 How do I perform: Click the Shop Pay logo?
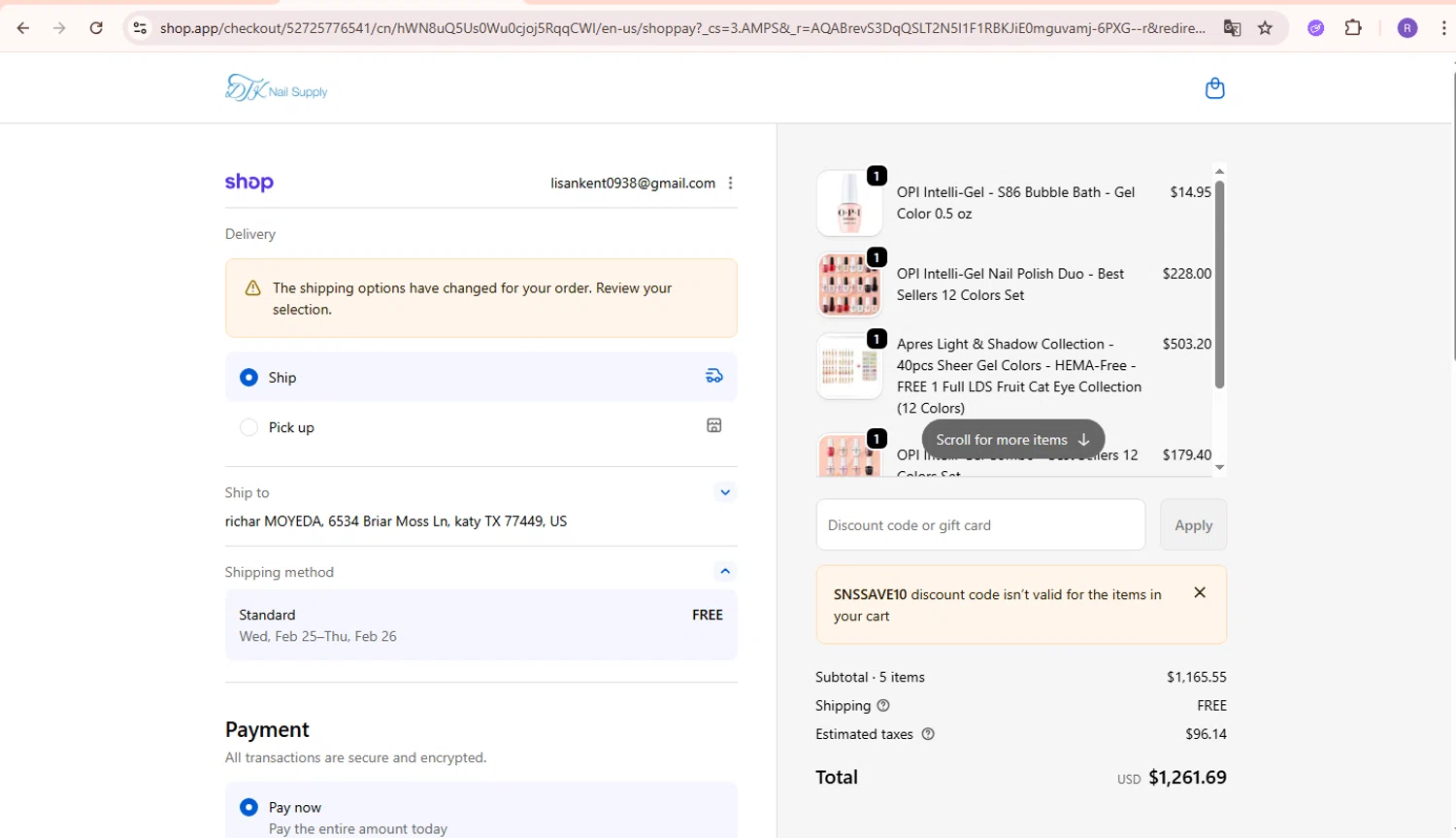(x=249, y=183)
